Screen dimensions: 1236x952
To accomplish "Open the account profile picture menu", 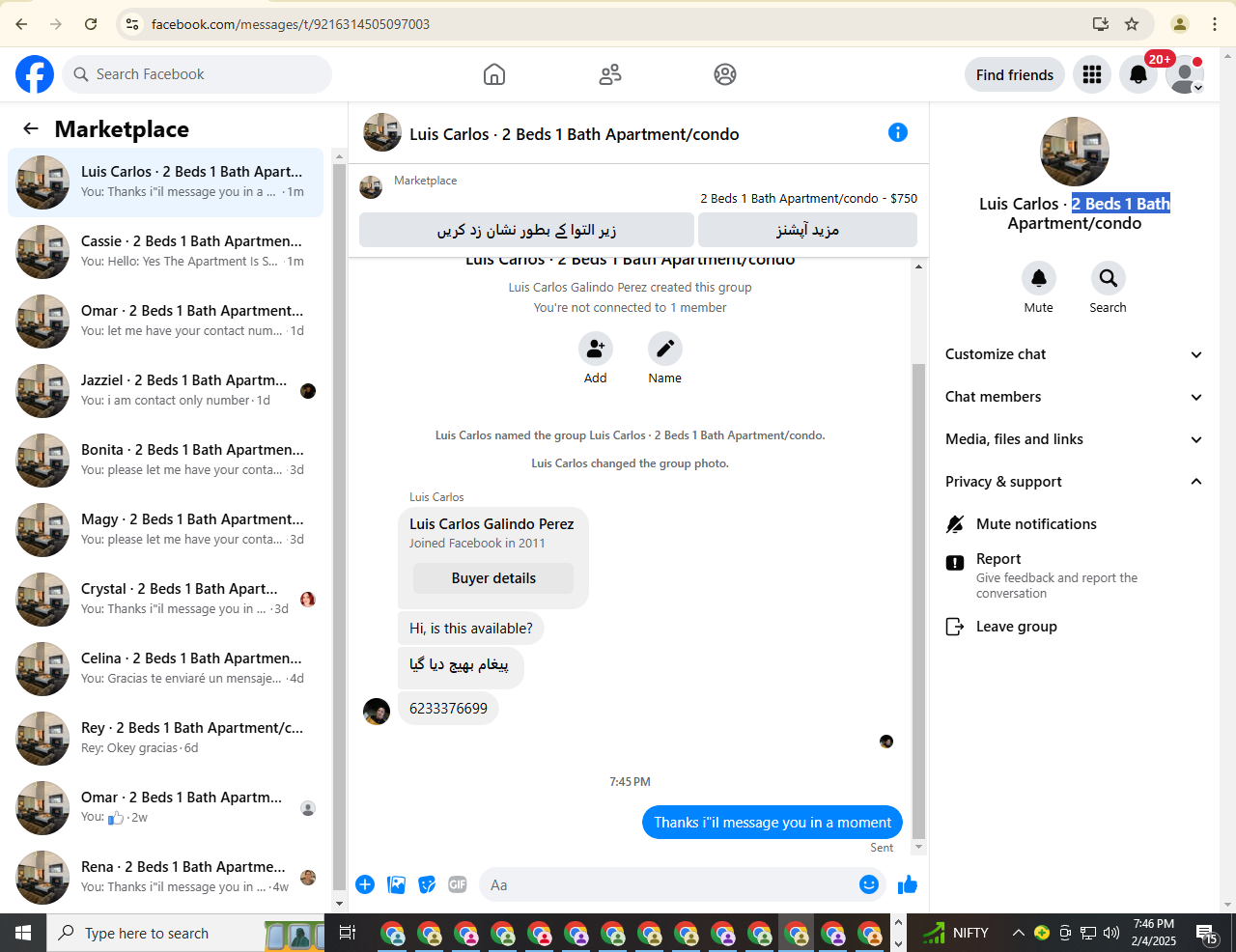I will pos(1185,74).
